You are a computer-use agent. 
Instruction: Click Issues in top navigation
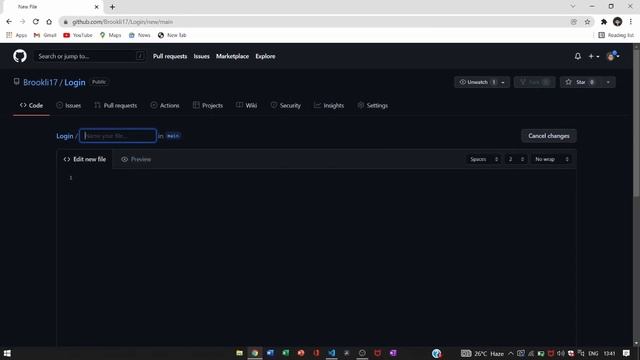201,56
